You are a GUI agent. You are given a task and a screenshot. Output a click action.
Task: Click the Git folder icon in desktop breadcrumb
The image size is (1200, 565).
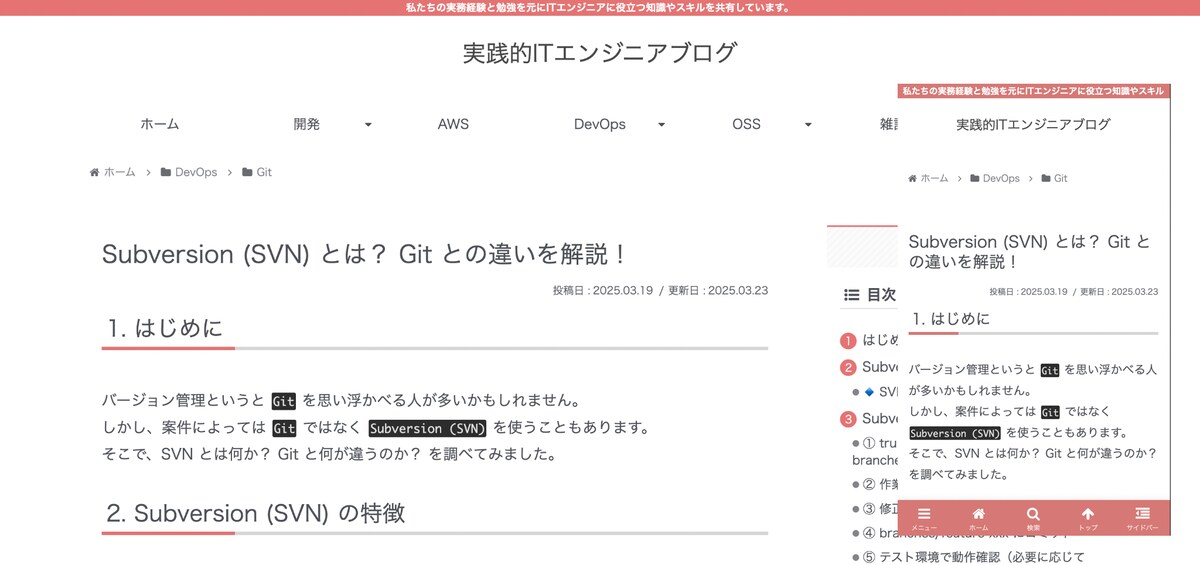247,172
